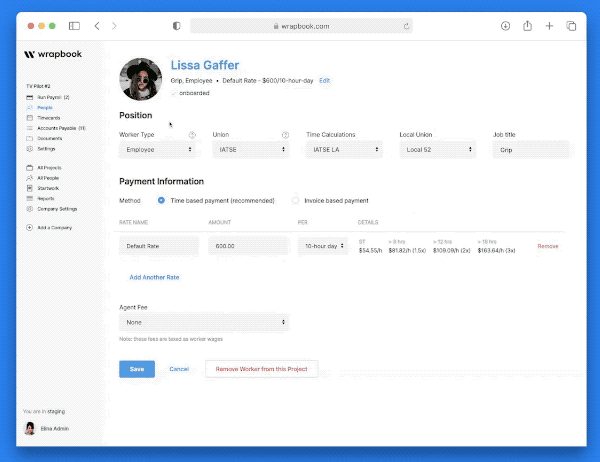Viewport: 600px width, 462px height.
Task: Open the Worker Type dropdown showing Employee
Action: [157, 150]
